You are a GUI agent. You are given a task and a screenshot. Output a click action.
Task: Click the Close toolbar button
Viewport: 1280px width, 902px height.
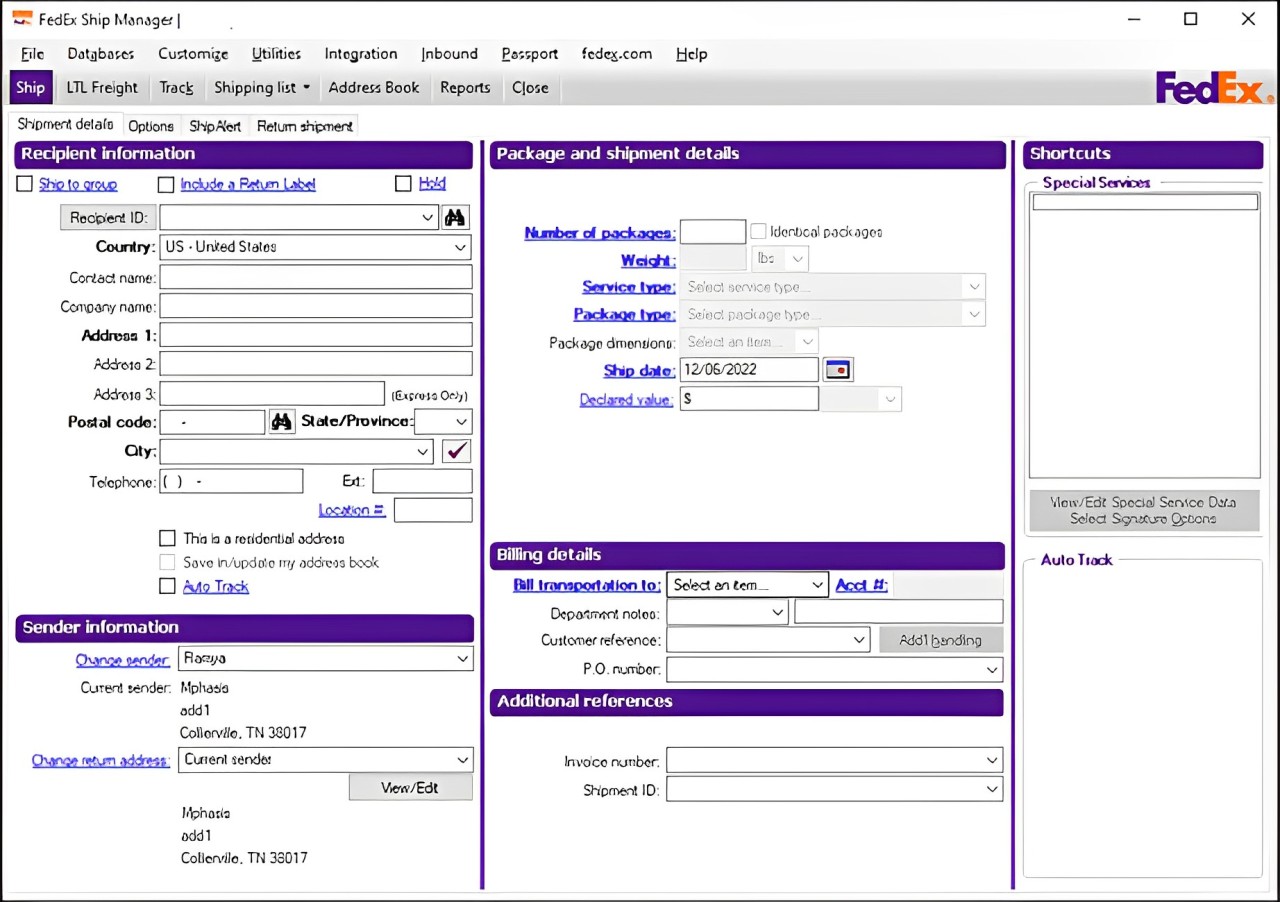530,88
